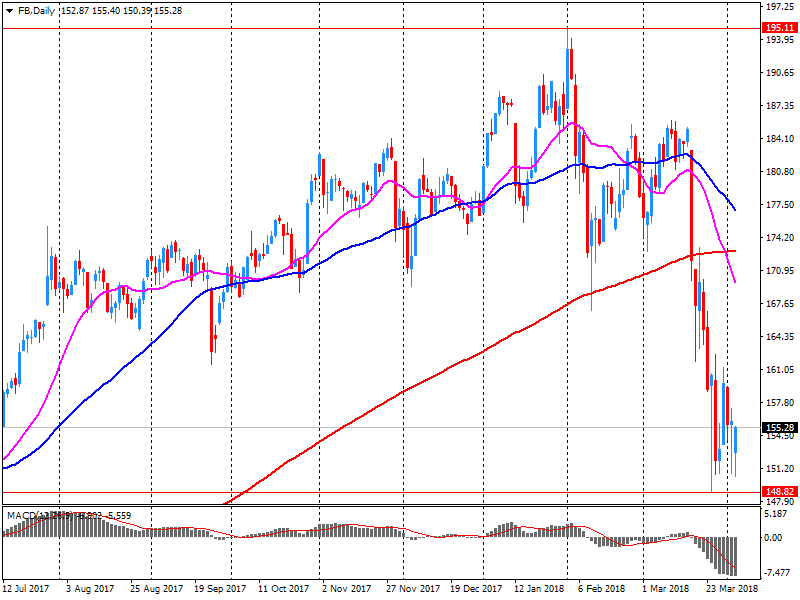Select the 157.80 price axis value
The image size is (800, 600).
tap(780, 403)
